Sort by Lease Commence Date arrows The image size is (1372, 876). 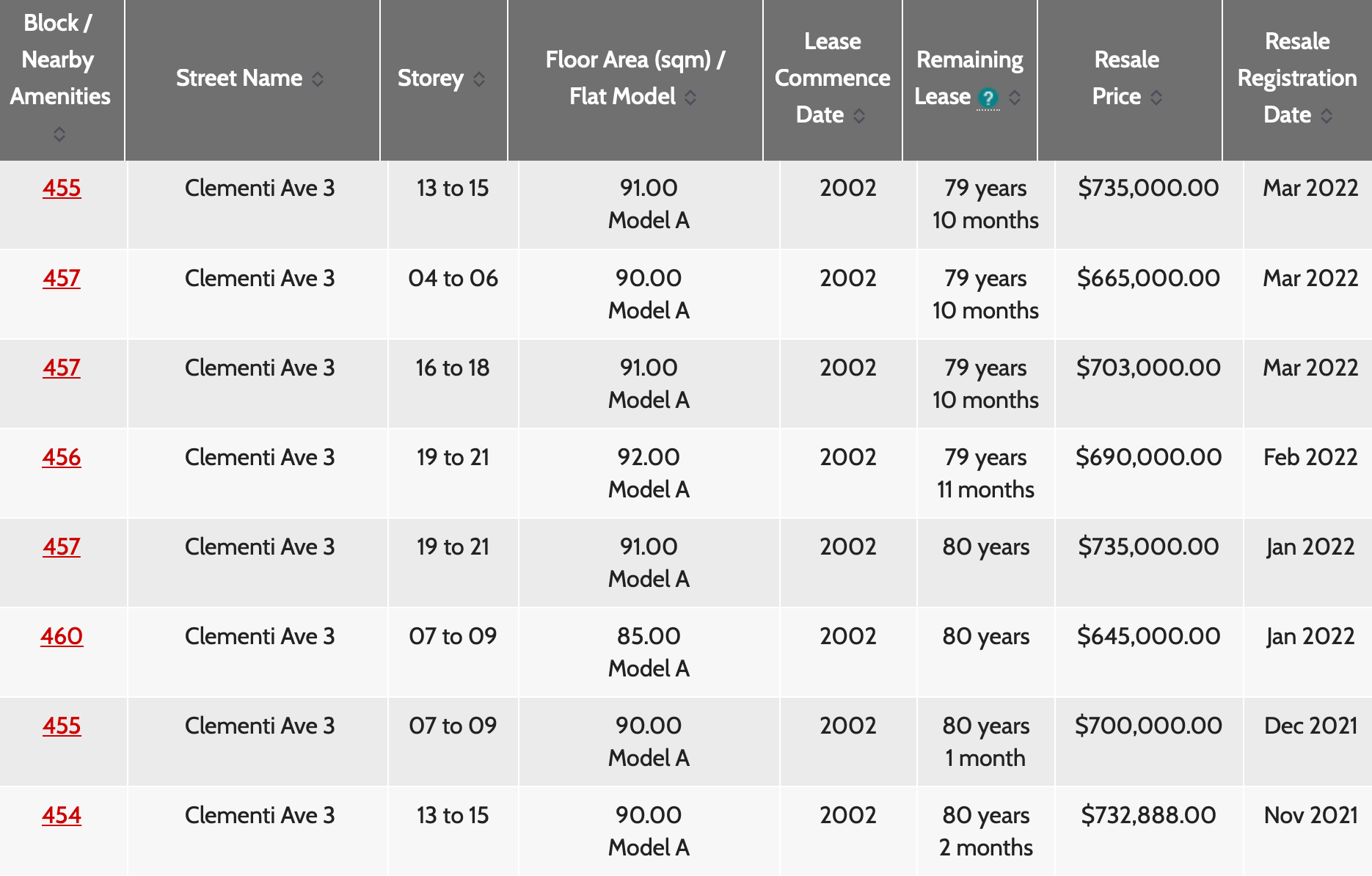(x=859, y=116)
